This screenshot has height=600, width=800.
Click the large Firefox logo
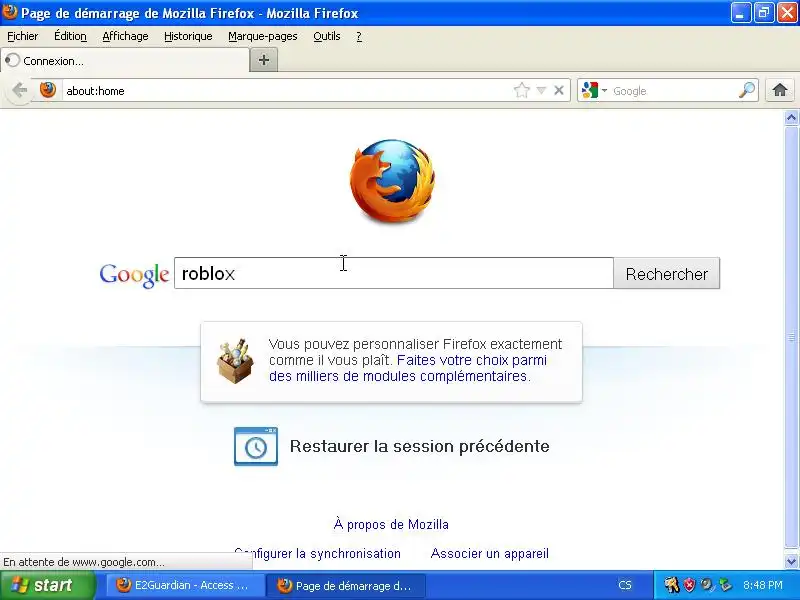[392, 181]
